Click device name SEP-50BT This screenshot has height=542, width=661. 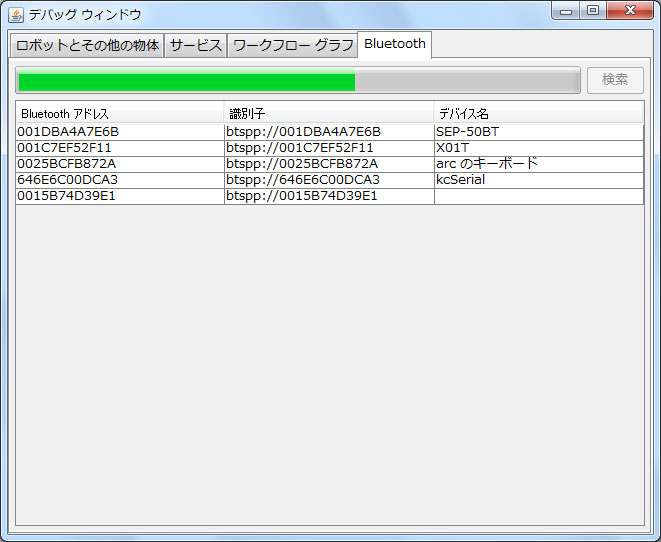(467, 132)
